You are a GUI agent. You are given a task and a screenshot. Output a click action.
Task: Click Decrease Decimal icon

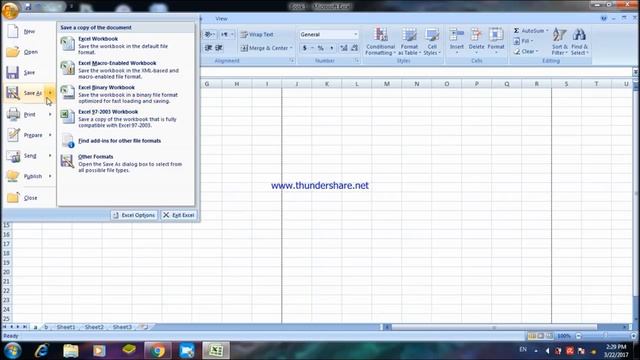(x=354, y=48)
